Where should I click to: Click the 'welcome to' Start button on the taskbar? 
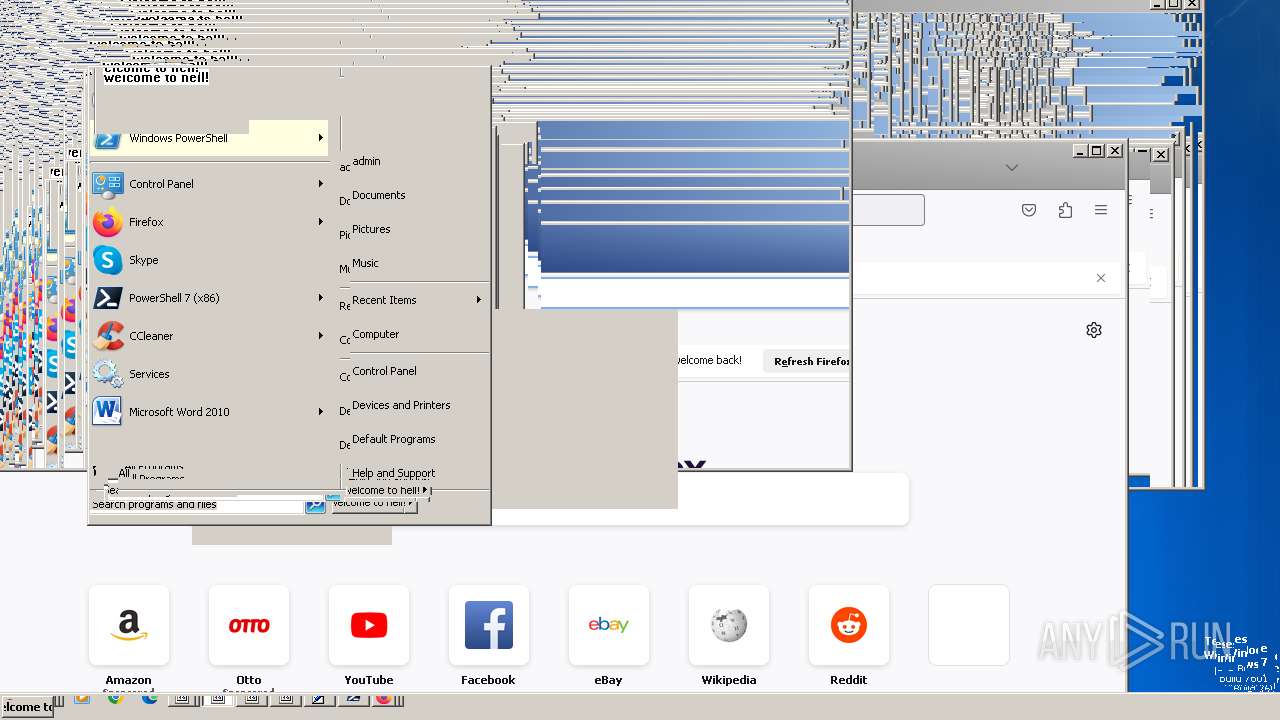click(27, 706)
